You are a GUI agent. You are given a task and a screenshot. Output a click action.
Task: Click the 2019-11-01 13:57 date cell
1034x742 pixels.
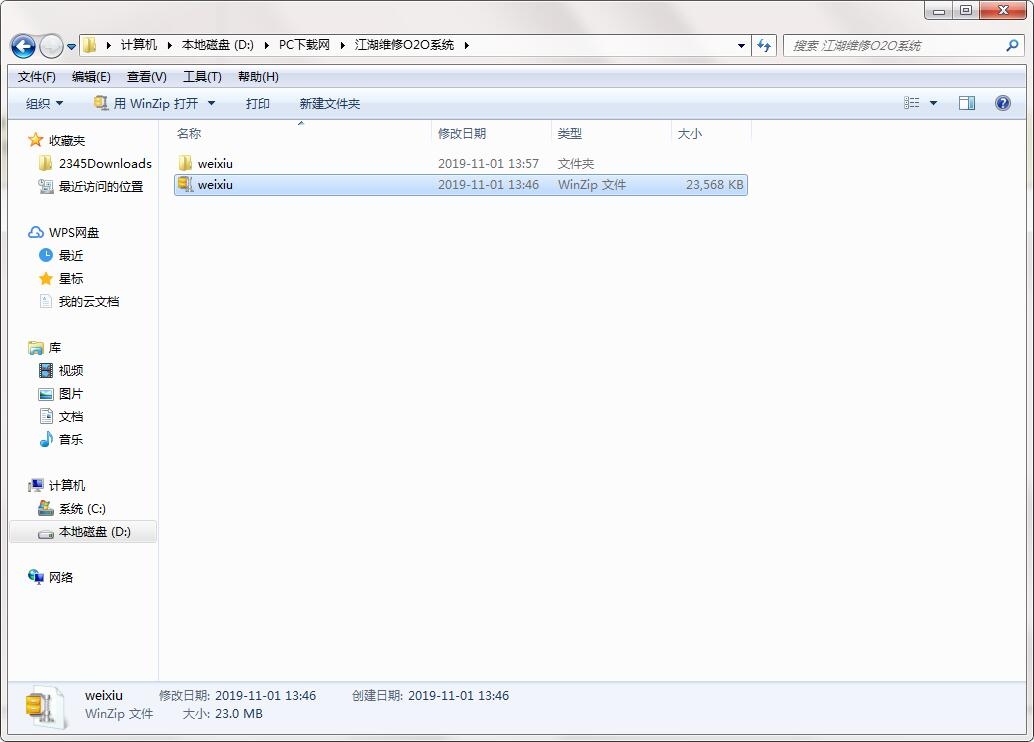point(488,163)
